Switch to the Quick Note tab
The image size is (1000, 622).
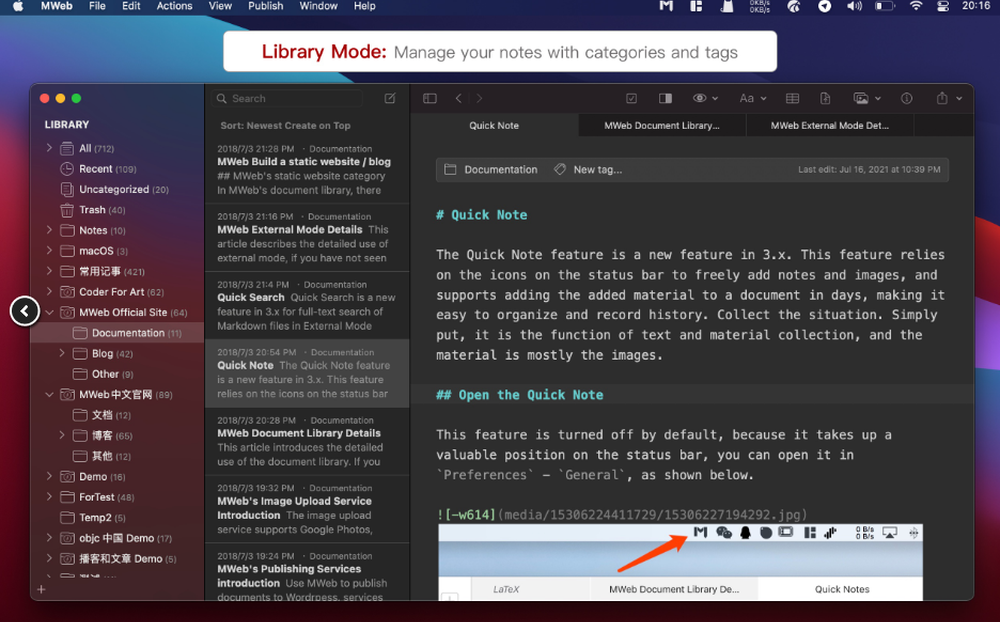pos(494,126)
